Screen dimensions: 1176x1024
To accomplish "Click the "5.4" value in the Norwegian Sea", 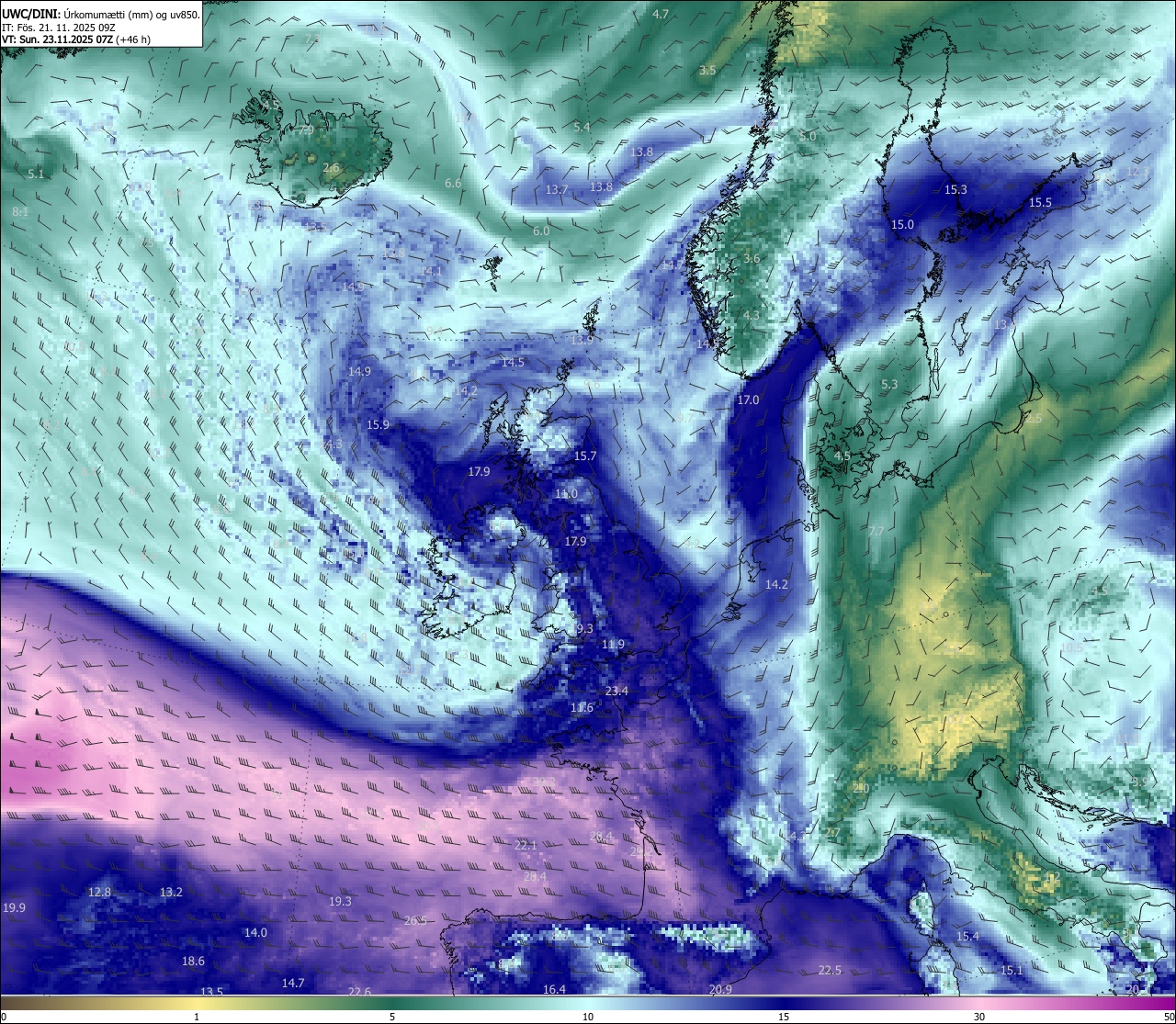I will click(x=582, y=127).
